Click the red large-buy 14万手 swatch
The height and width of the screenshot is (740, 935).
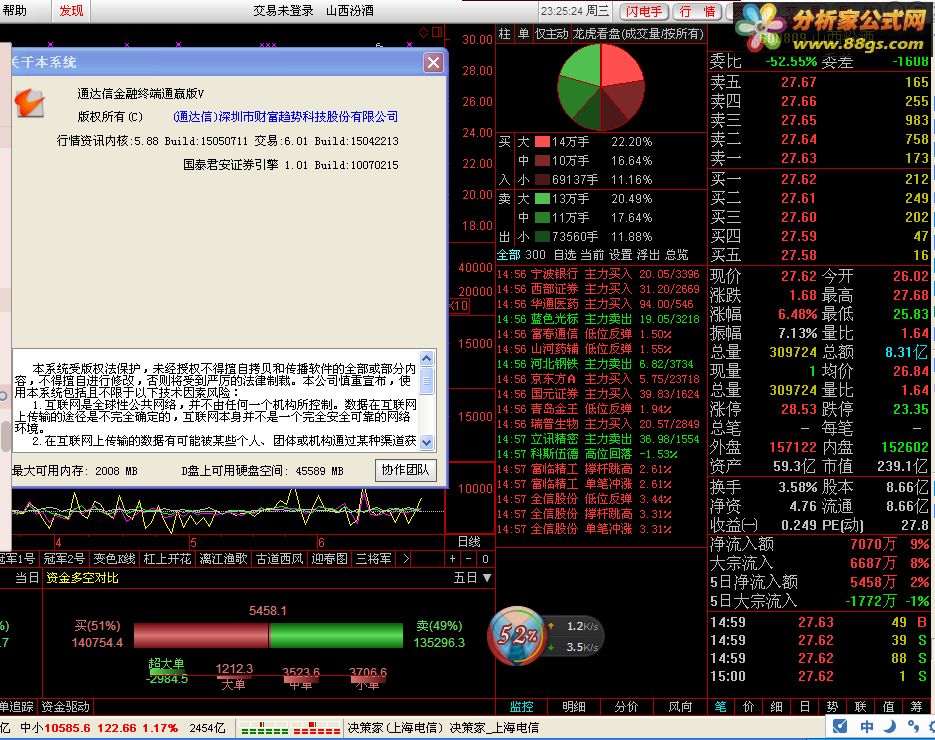pos(542,142)
